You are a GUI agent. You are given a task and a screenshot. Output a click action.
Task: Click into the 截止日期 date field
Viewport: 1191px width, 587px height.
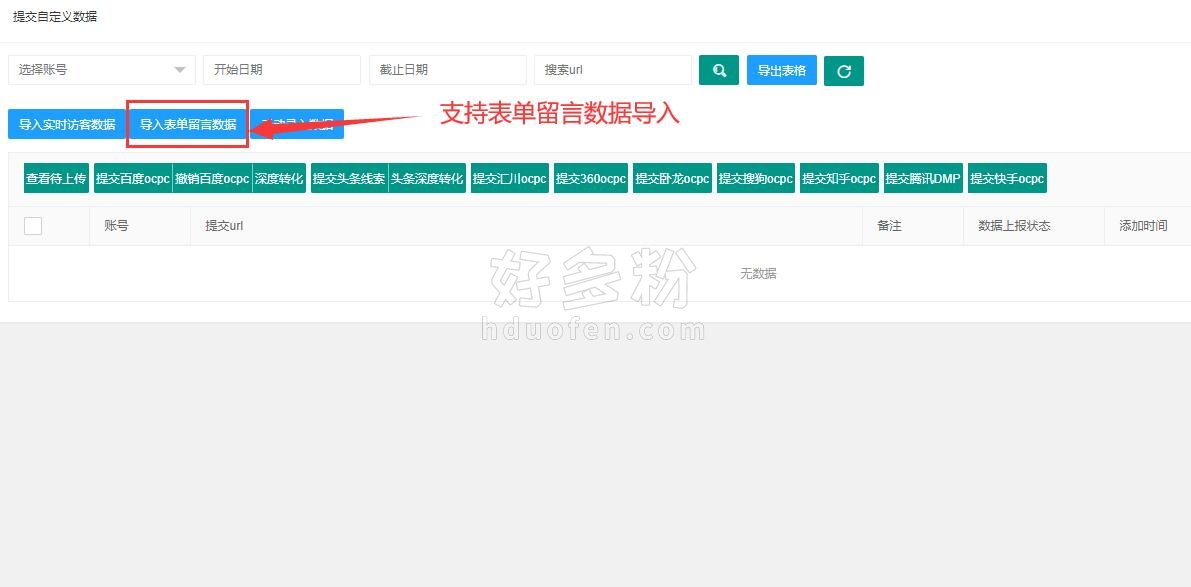pos(448,70)
